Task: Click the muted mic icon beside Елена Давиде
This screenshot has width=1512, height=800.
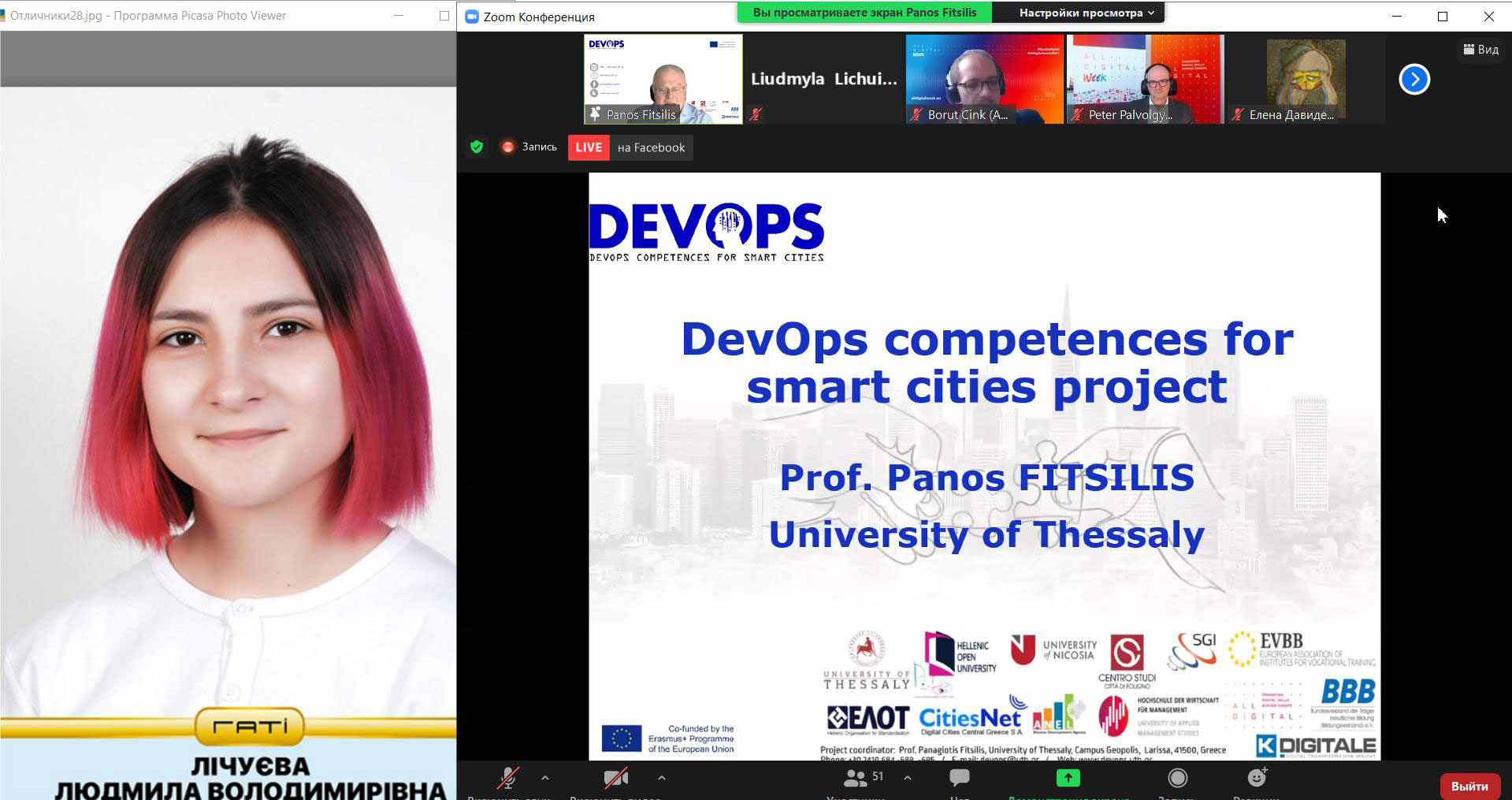Action: (x=1237, y=115)
